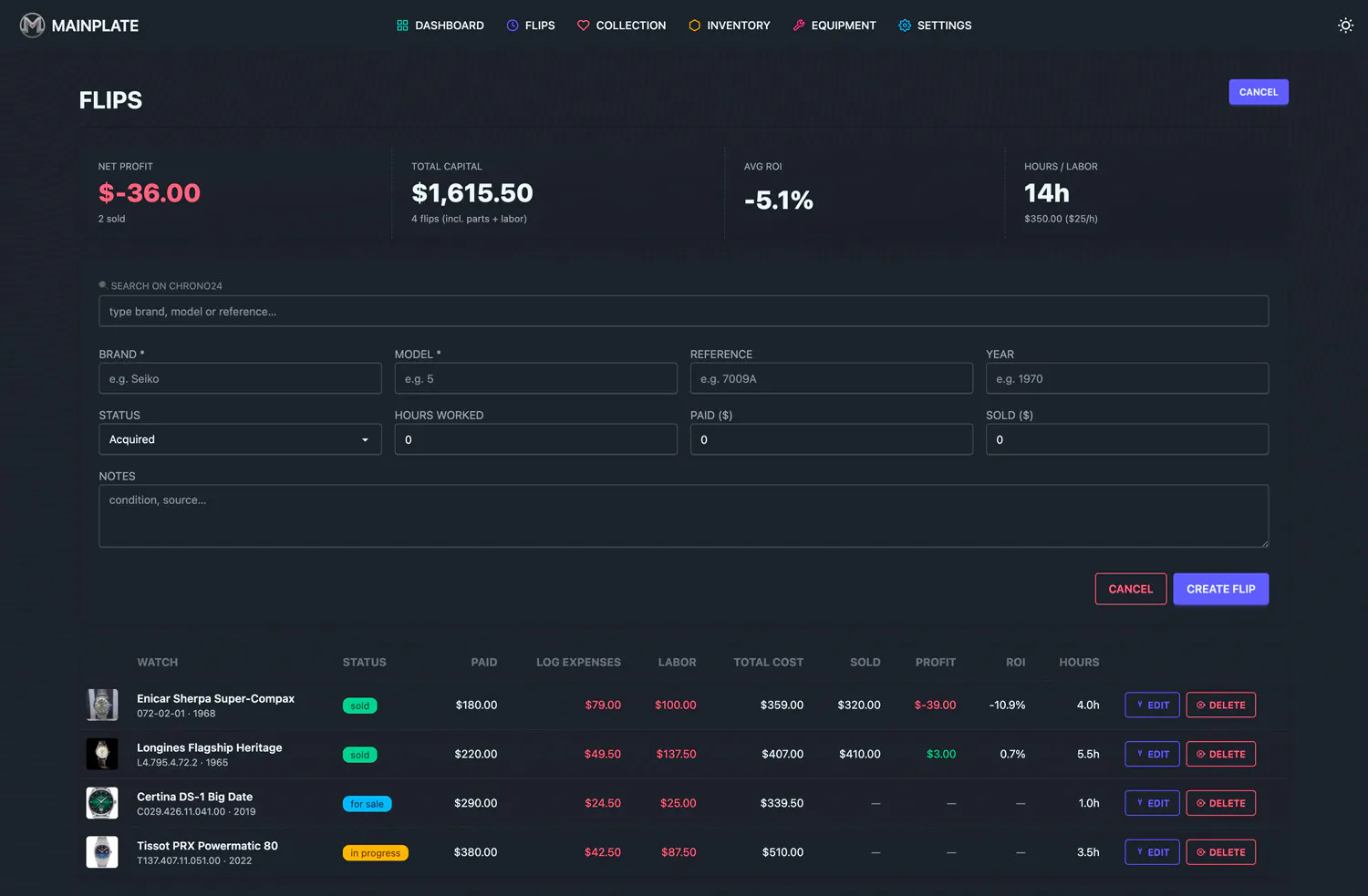Click the Hours / Labor value 14h
Viewport: 1368px width, 896px height.
(x=1046, y=193)
